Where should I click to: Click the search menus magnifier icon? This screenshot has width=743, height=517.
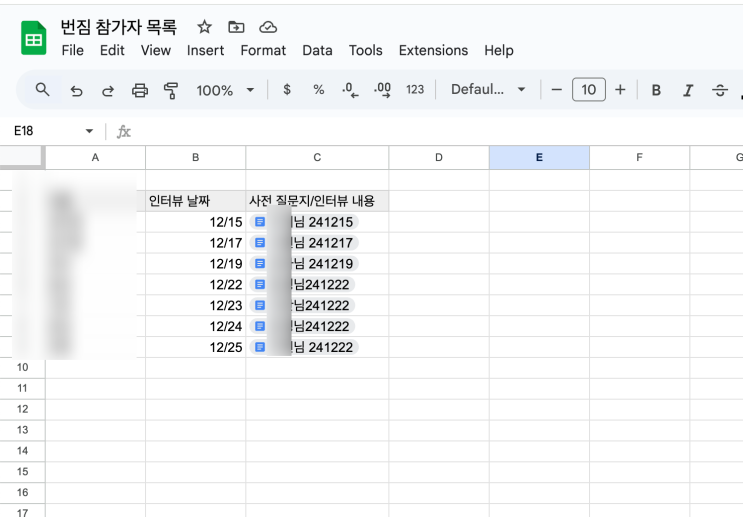coord(42,90)
